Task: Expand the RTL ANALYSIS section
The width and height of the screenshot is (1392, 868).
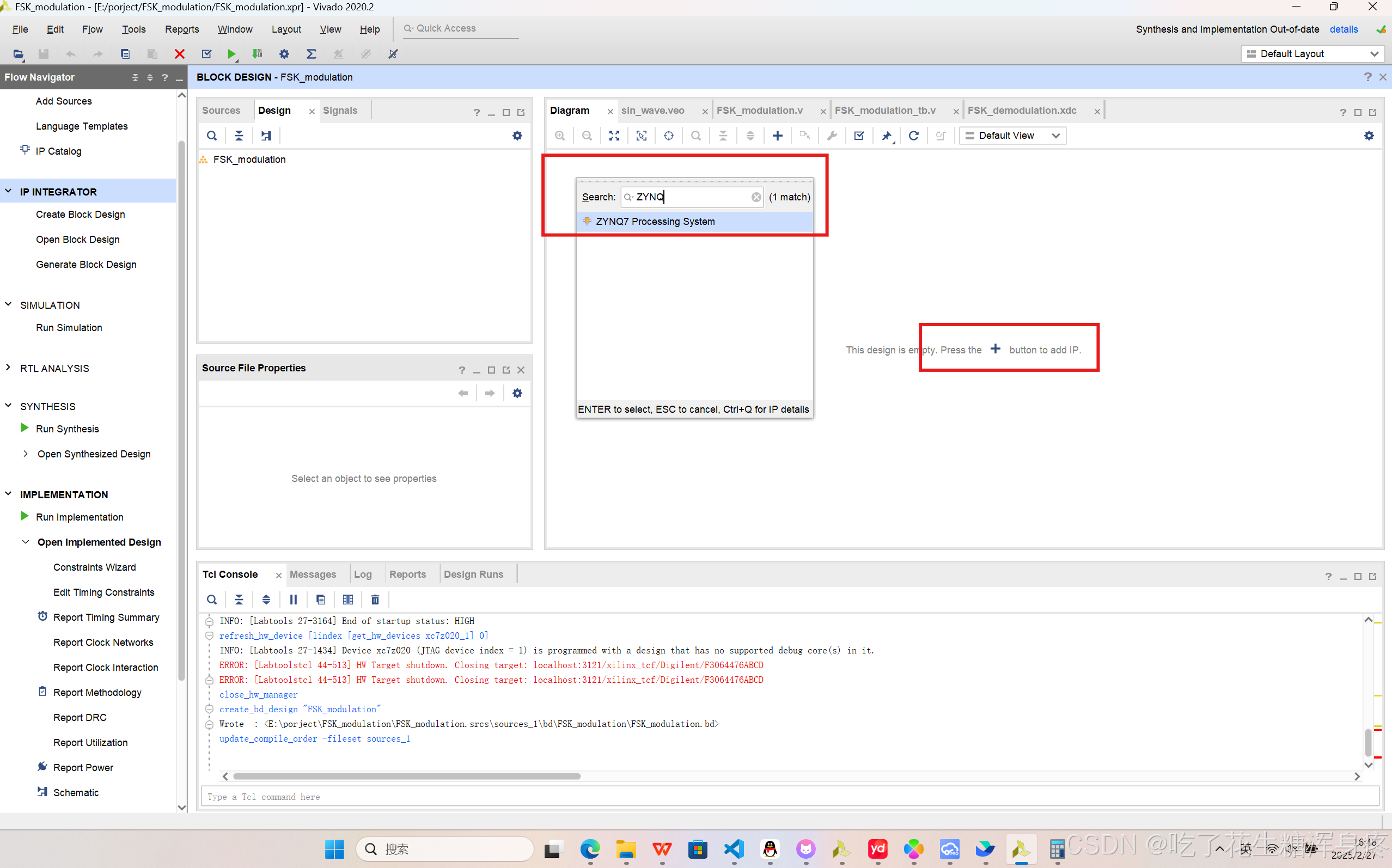Action: coord(9,368)
